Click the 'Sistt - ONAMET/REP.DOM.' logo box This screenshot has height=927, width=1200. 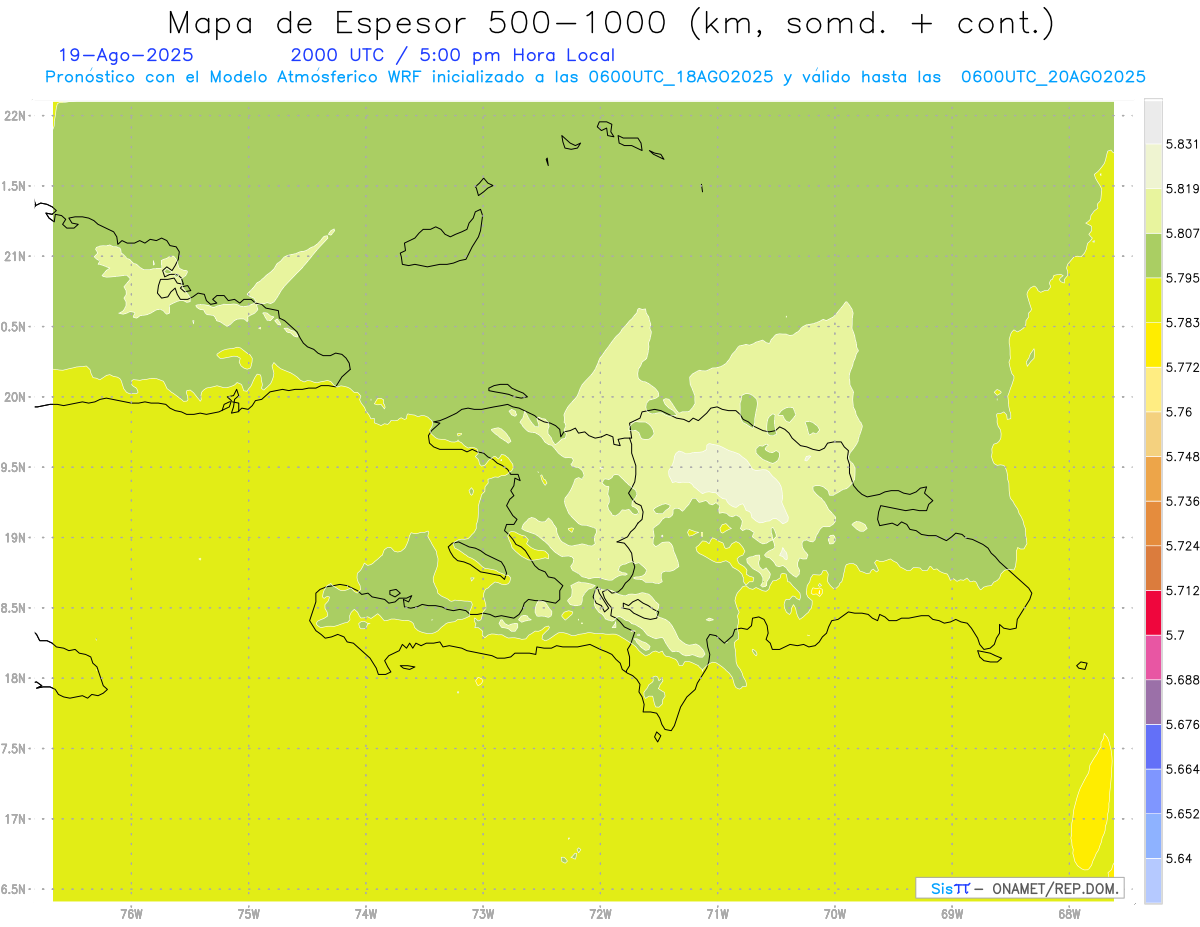pyautogui.click(x=1019, y=888)
